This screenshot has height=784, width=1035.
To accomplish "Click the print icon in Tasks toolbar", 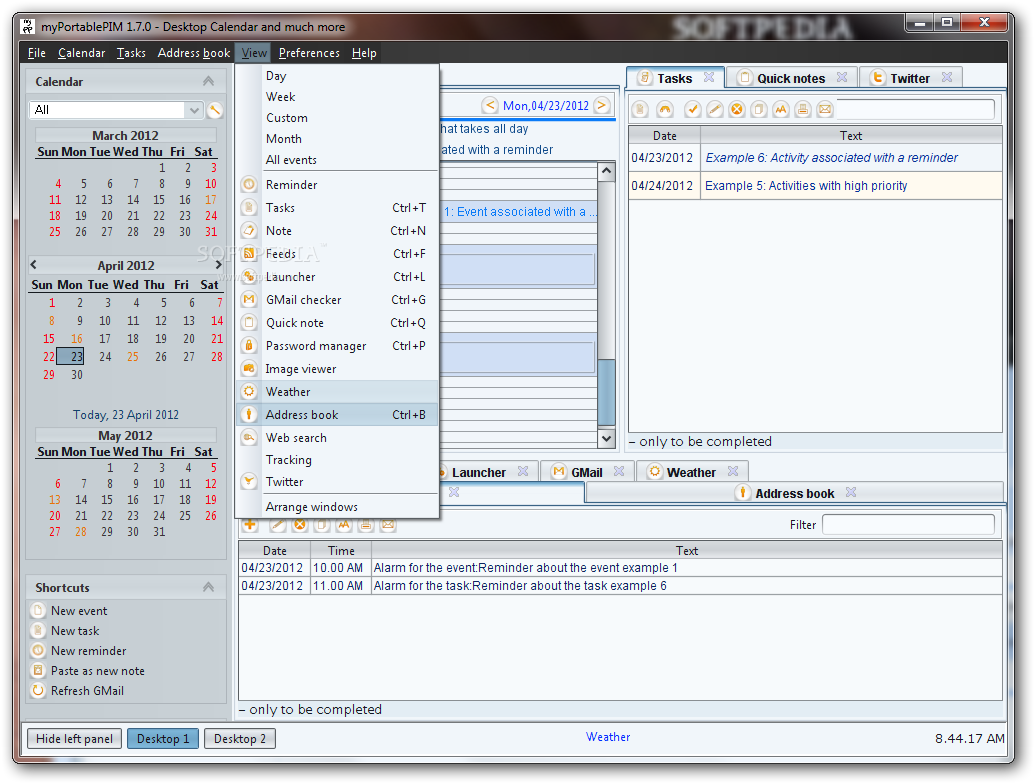I will coord(803,110).
